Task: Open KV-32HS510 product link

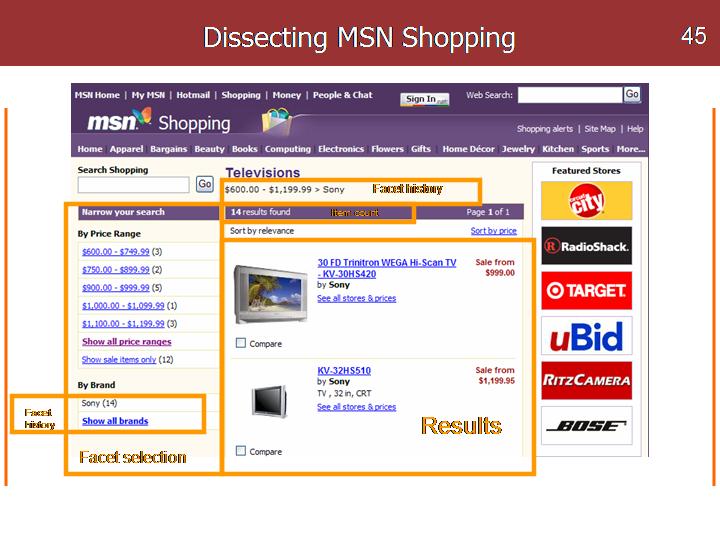Action: coord(344,371)
